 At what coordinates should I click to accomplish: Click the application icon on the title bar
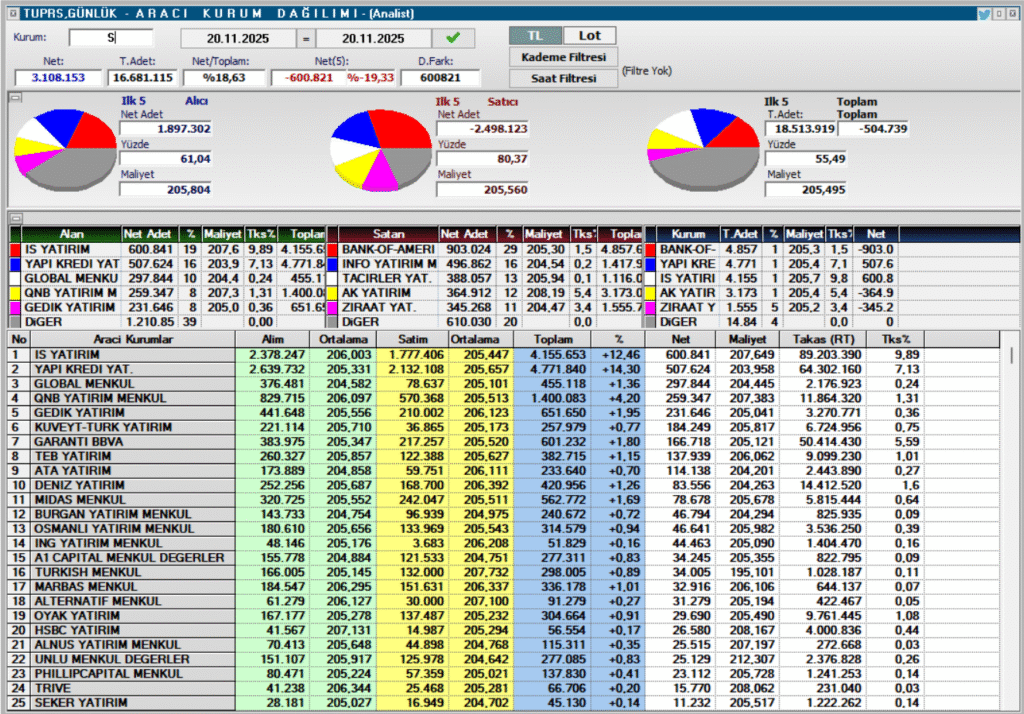[x=12, y=12]
